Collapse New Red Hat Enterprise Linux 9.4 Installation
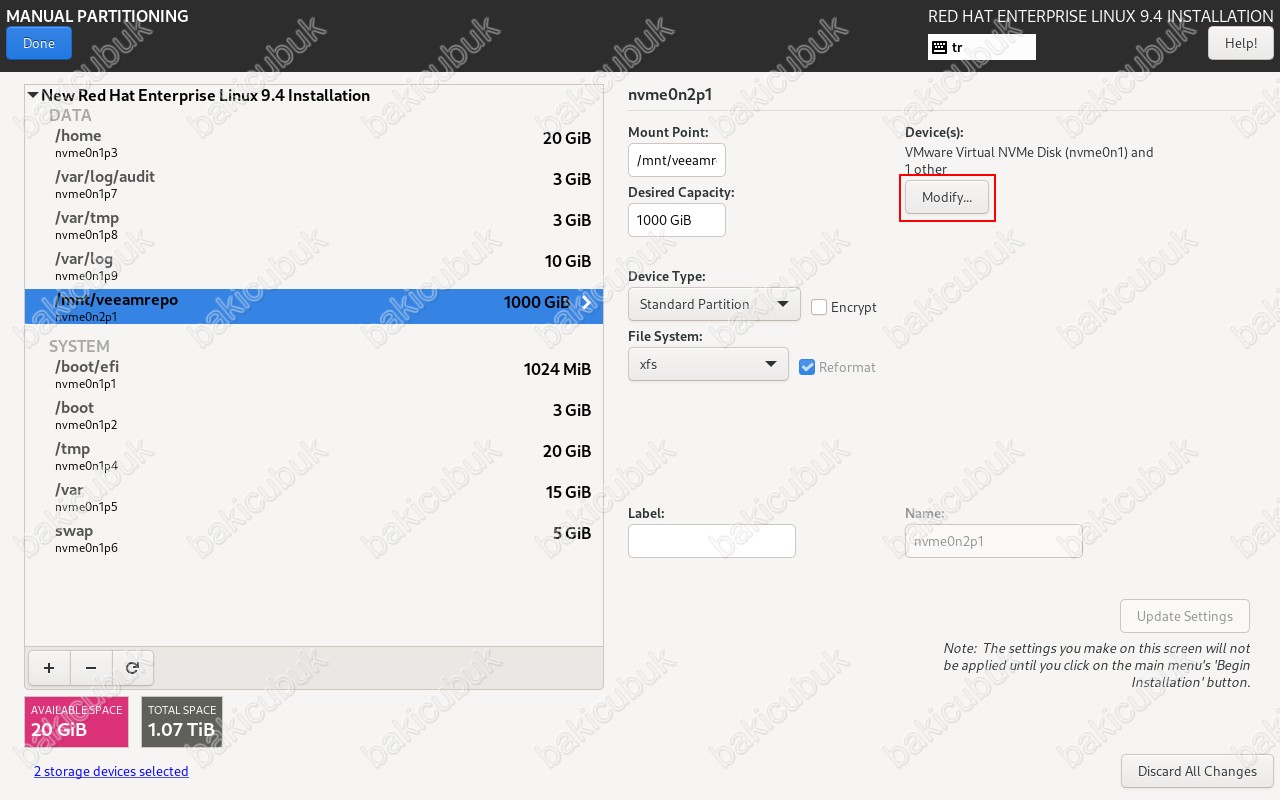The image size is (1280, 800). pyautogui.click(x=33, y=96)
